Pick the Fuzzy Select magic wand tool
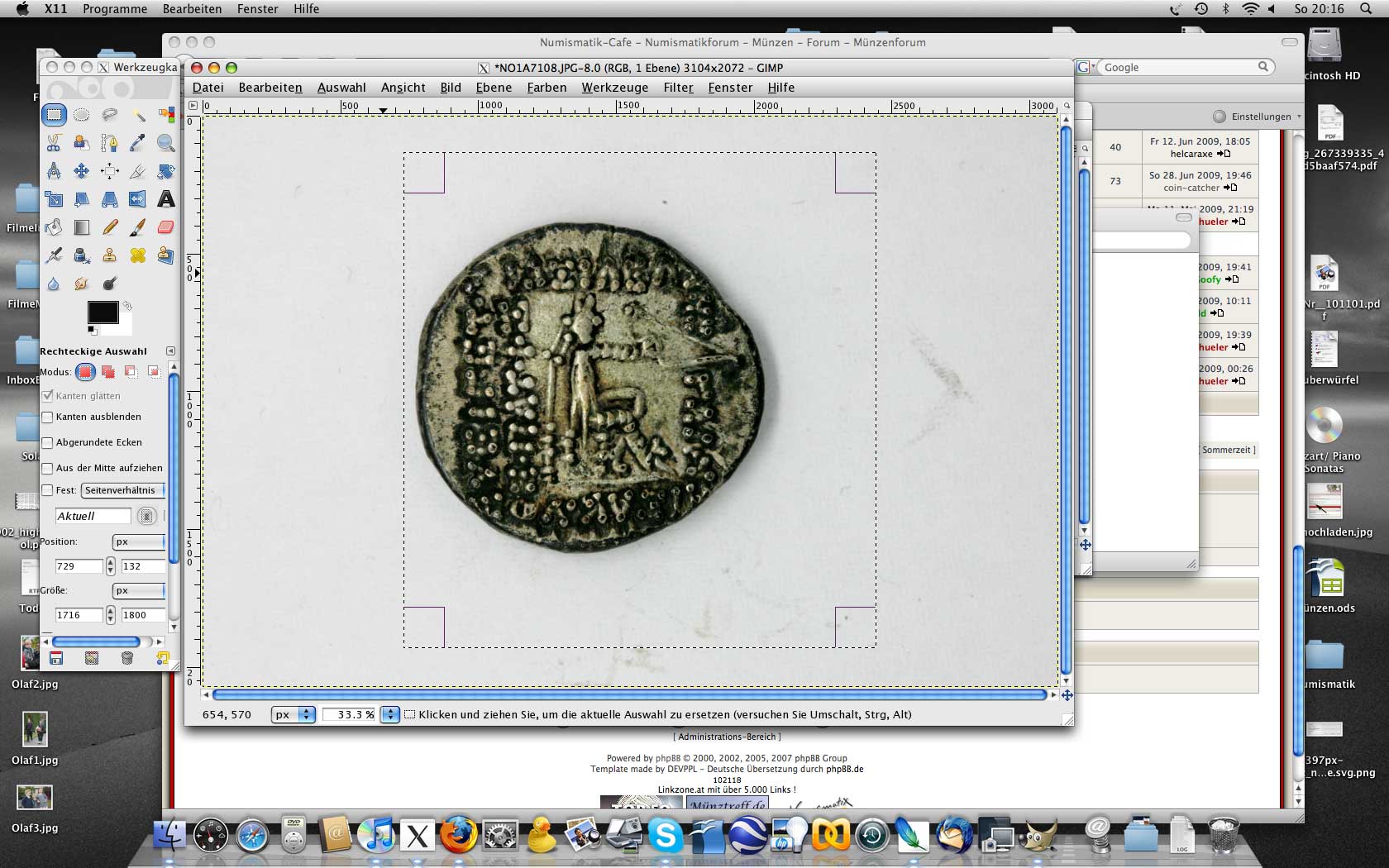Viewport: 1389px width, 868px height. click(138, 115)
